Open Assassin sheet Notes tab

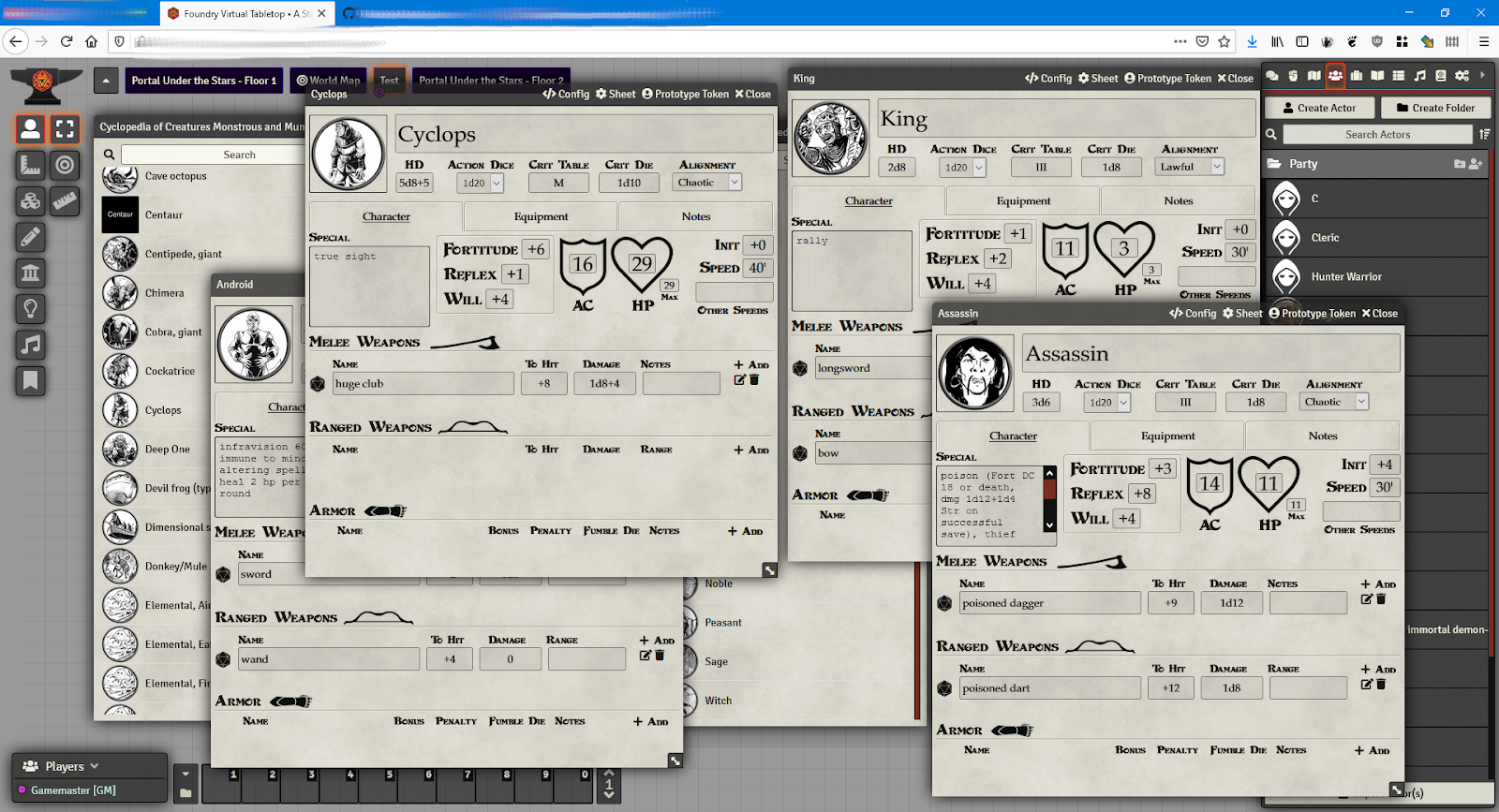pos(1323,436)
